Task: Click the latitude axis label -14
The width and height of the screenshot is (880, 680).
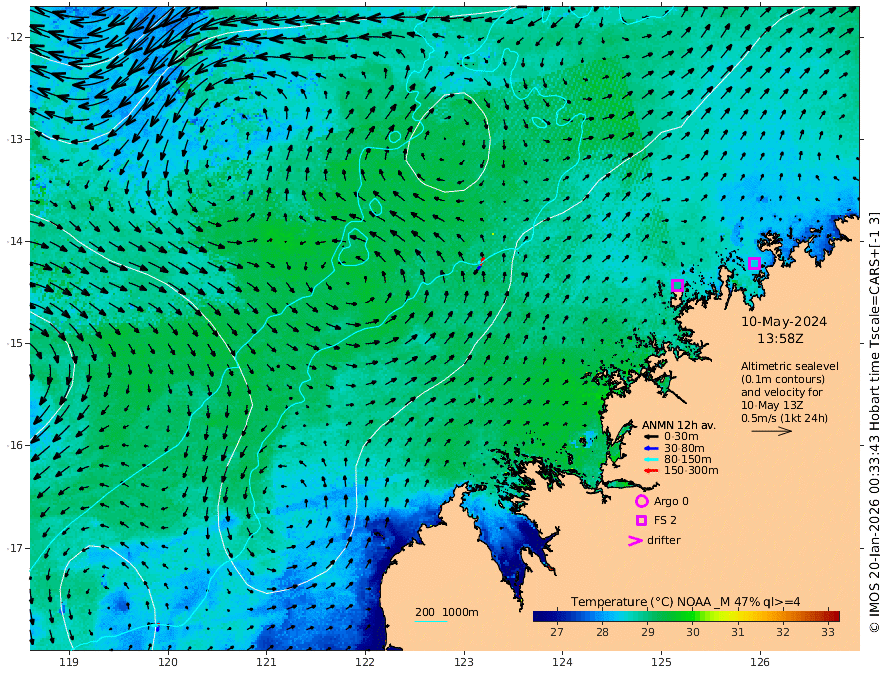Action: (15, 241)
